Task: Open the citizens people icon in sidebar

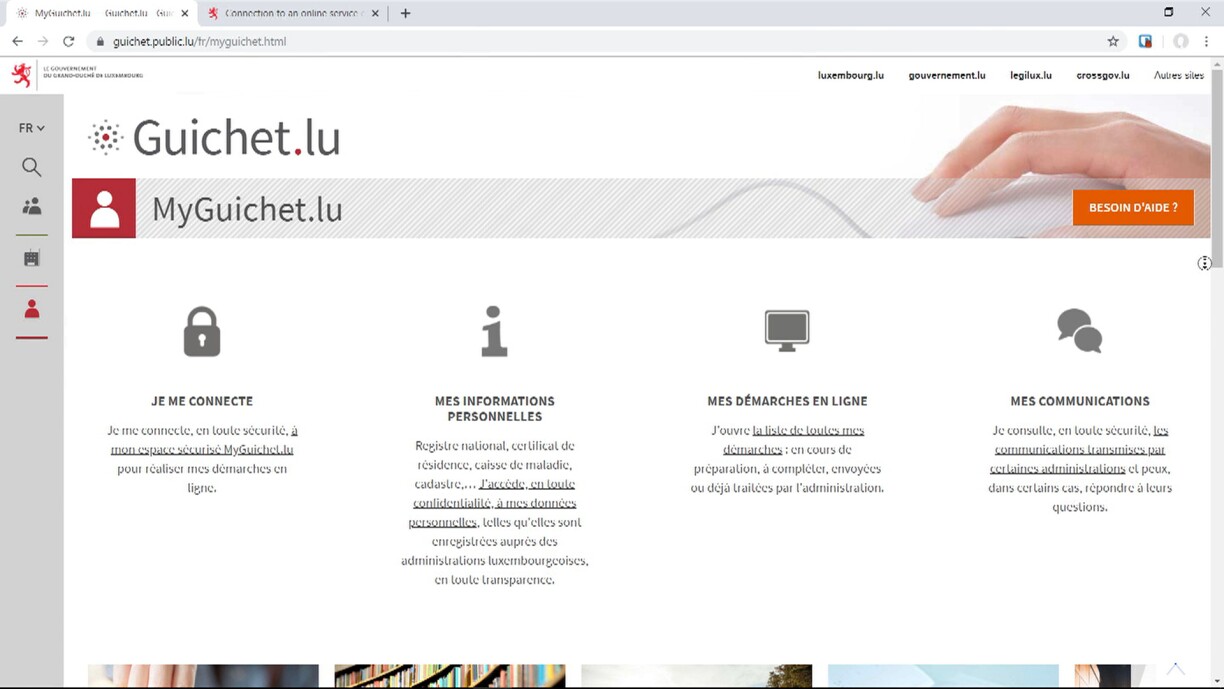Action: pos(32,206)
